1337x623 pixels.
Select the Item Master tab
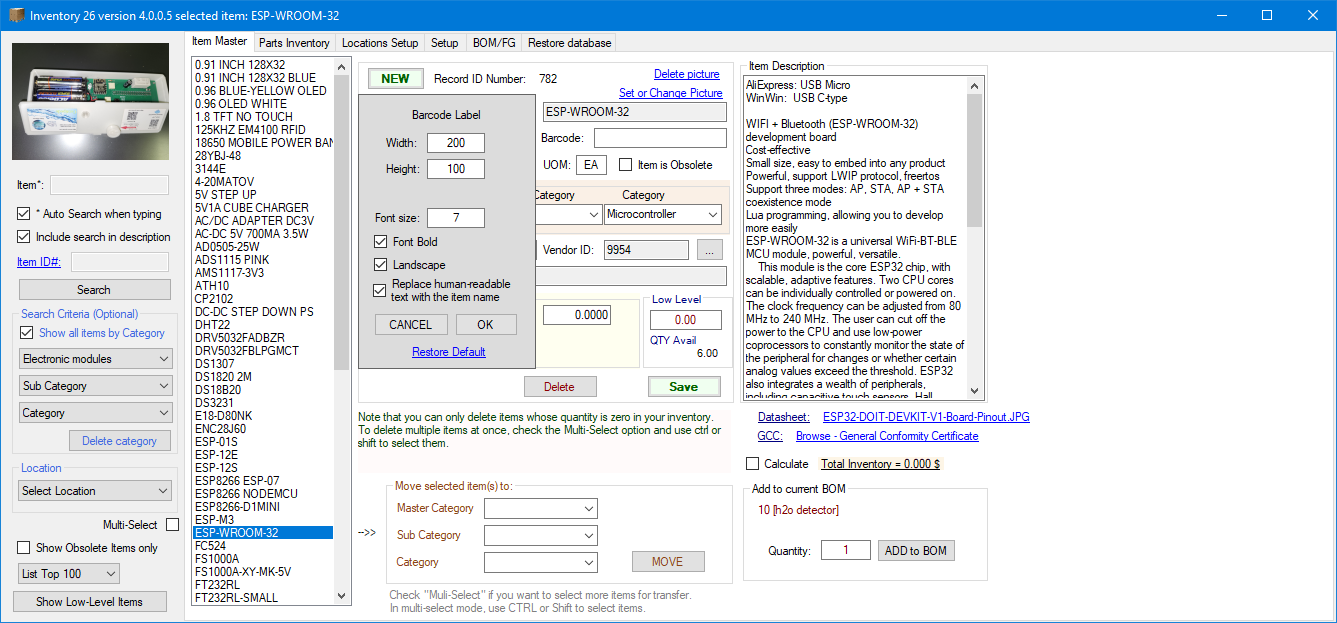219,41
